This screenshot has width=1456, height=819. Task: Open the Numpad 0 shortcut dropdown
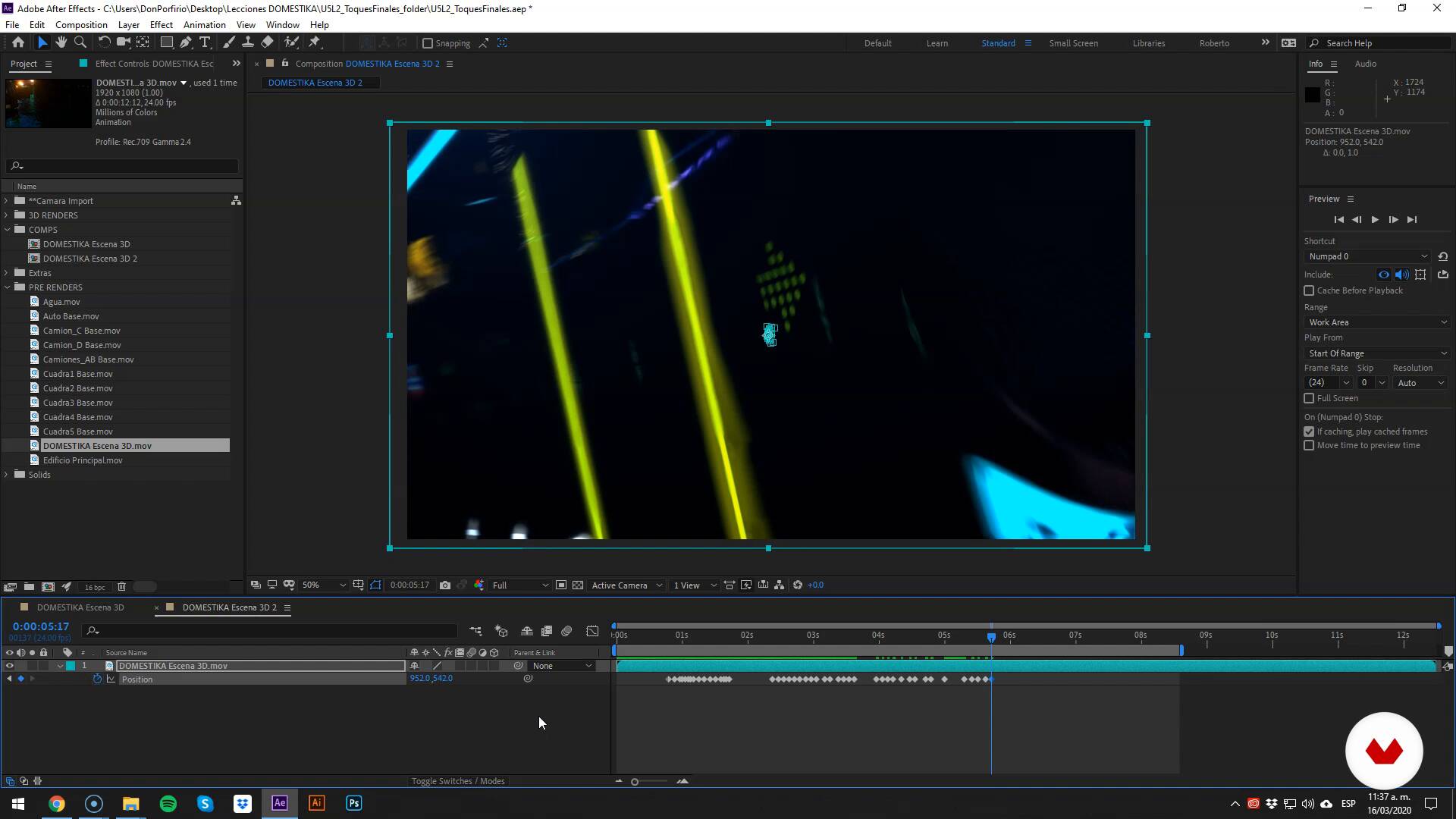pos(1367,257)
